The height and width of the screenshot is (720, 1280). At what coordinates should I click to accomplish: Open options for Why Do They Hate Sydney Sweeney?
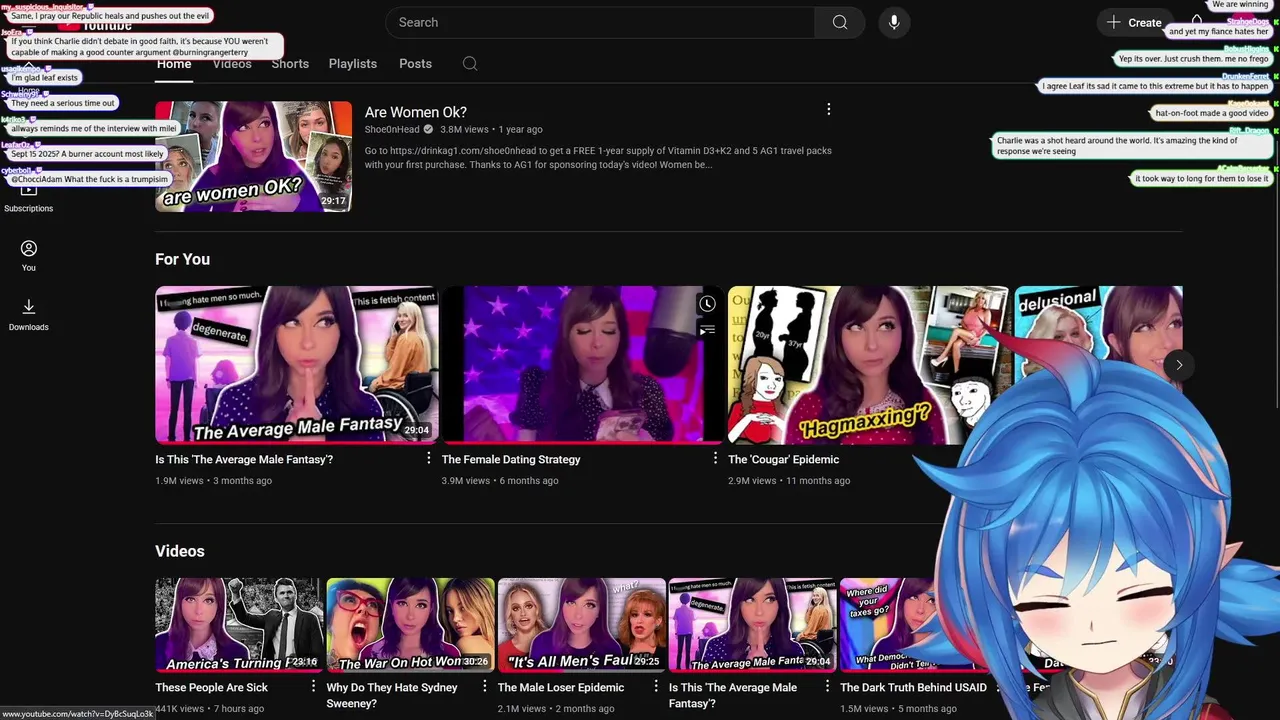coord(485,686)
